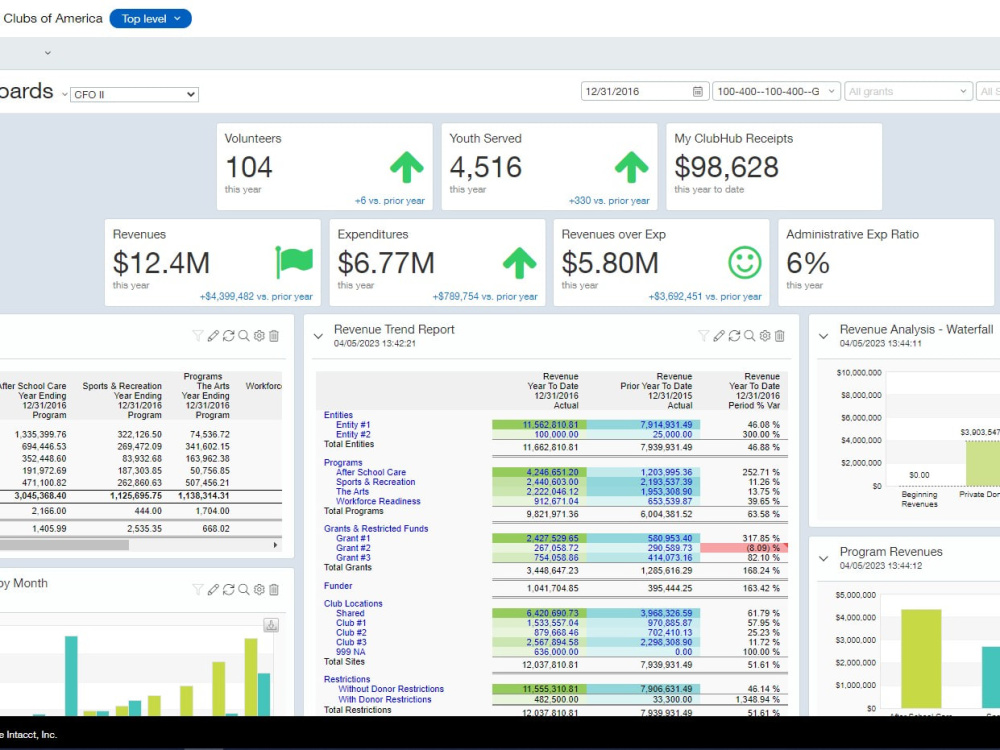The height and width of the screenshot is (750, 1000).
Task: Click the Grants & Restricted Funds heading
Action: coord(376,529)
